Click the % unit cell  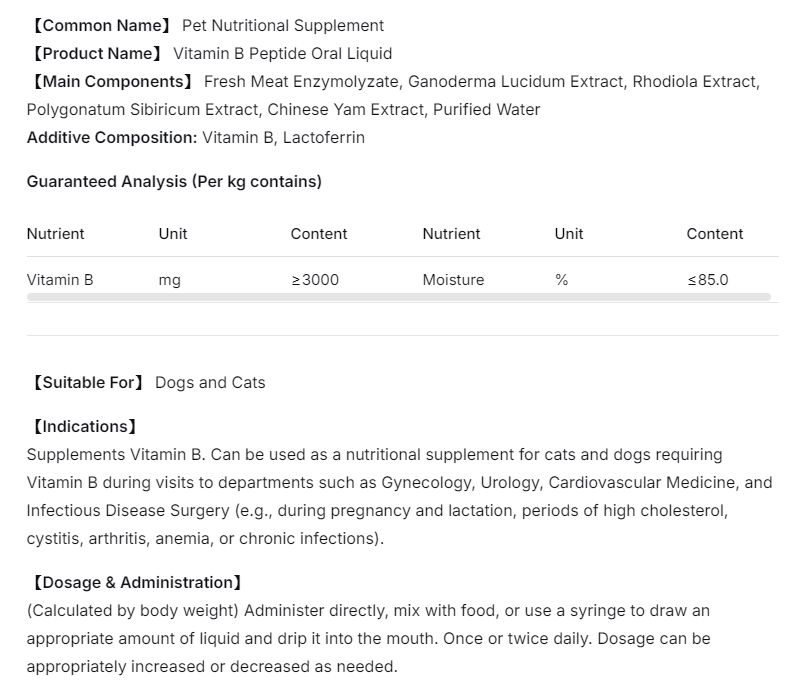tap(562, 280)
